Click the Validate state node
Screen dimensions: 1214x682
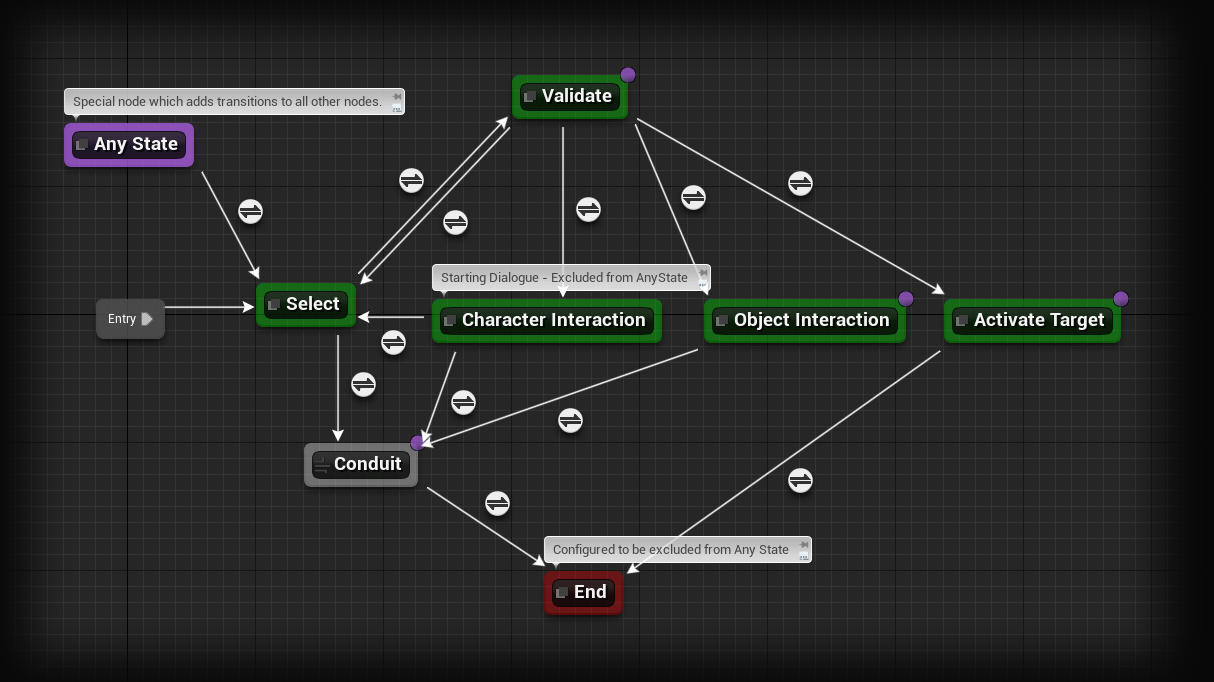(x=569, y=97)
